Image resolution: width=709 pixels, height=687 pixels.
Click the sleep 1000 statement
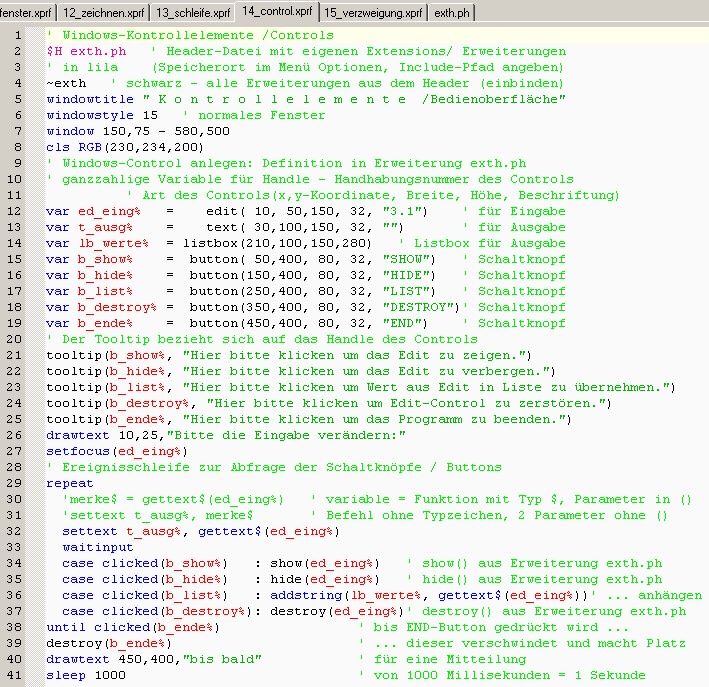(86, 675)
